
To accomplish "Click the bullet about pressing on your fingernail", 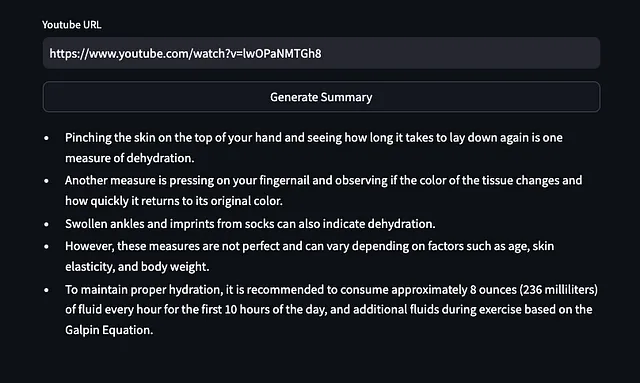I will pyautogui.click(x=323, y=191).
